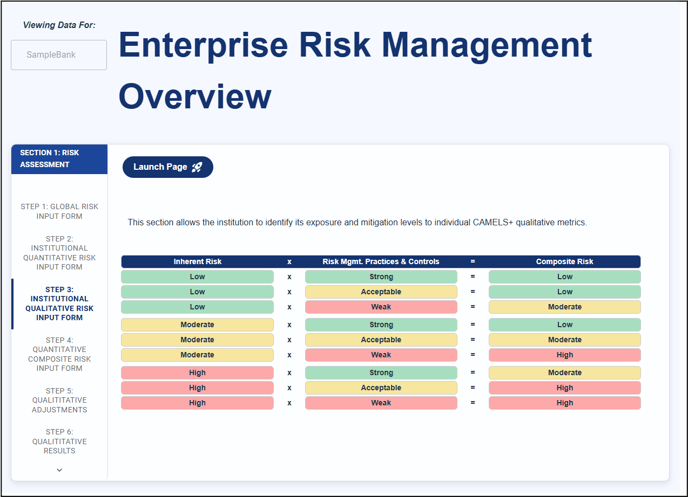Open Step 2: Institutional Quantitative Risk Input Form

click(x=59, y=253)
